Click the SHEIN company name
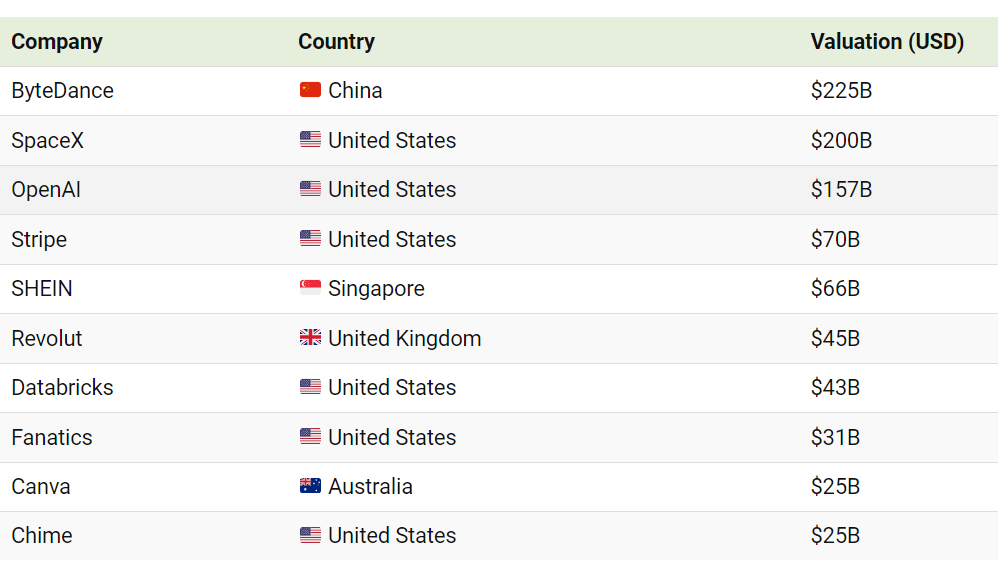Screen dimensions: 998x570 click(42, 288)
